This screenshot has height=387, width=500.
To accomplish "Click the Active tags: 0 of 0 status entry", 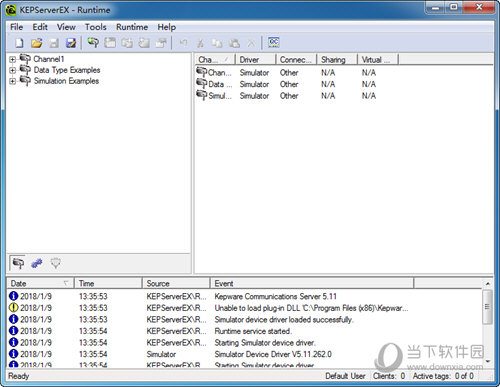I will 443,376.
